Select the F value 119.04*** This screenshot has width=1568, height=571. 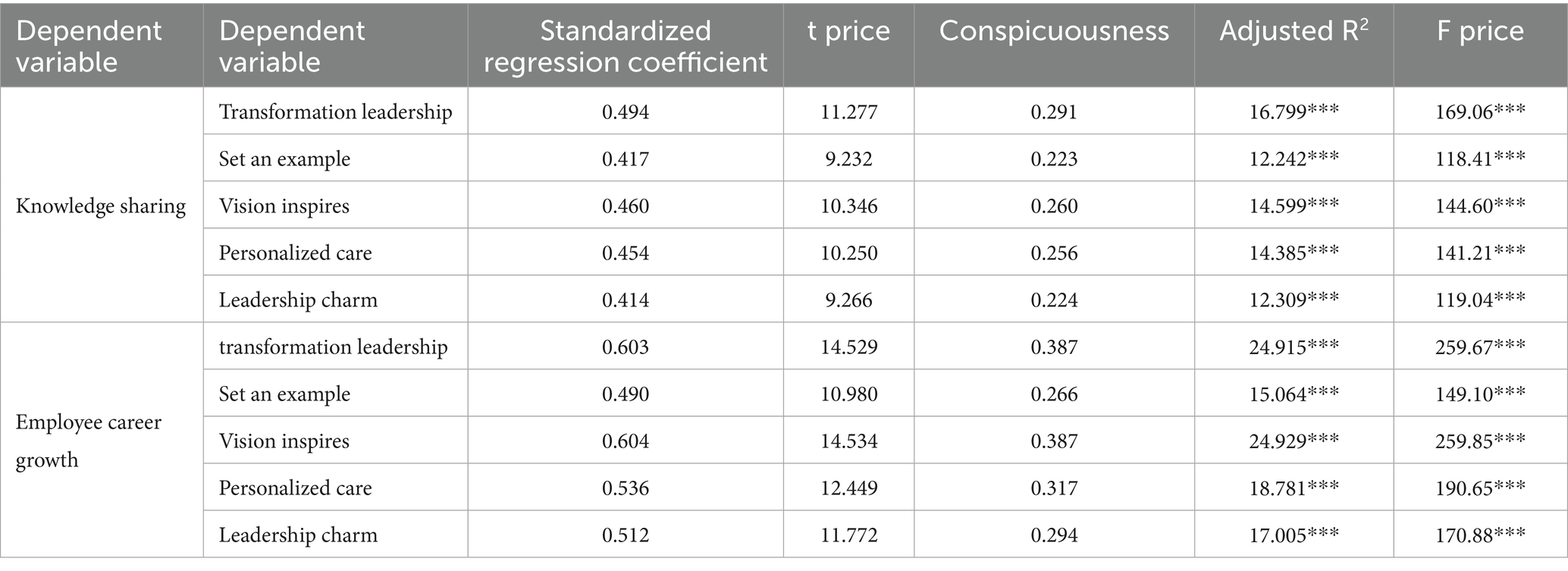point(1480,300)
